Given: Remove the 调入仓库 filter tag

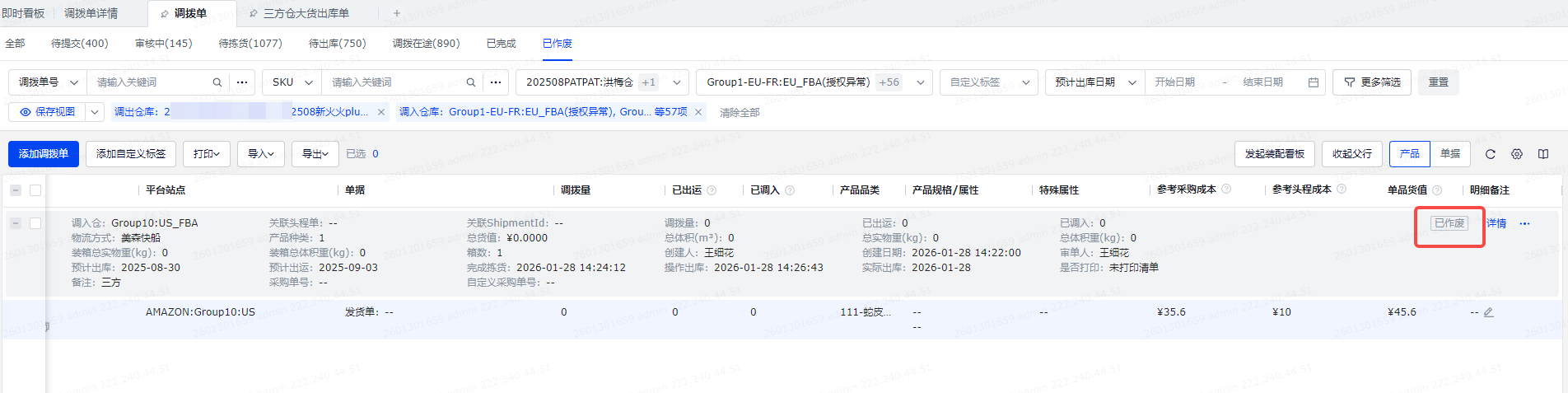Looking at the screenshot, I should [x=699, y=112].
